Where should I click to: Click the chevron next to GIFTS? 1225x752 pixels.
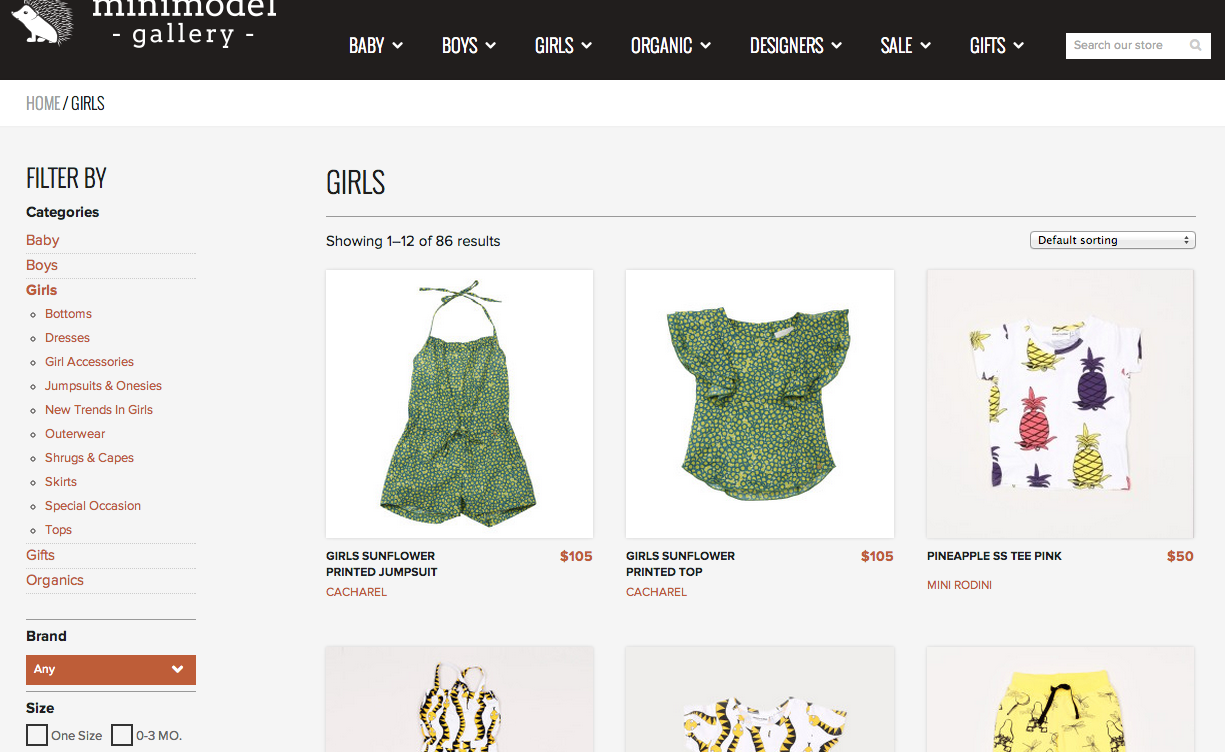point(1018,45)
